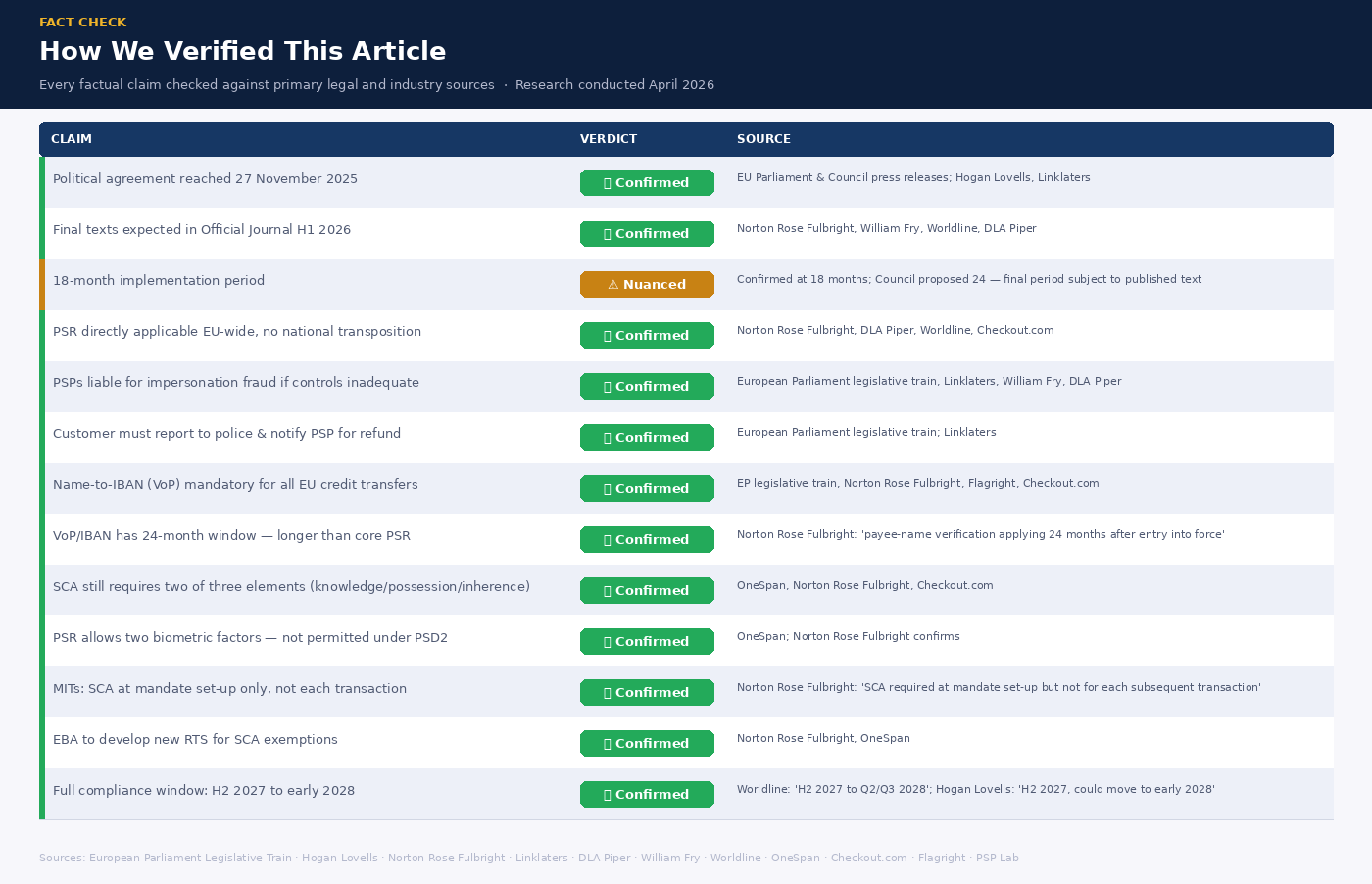This screenshot has width=1372, height=884.
Task: Toggle the Confirmed badge for 'Political agreement reached 27 November 2025'
Action: pos(647,182)
